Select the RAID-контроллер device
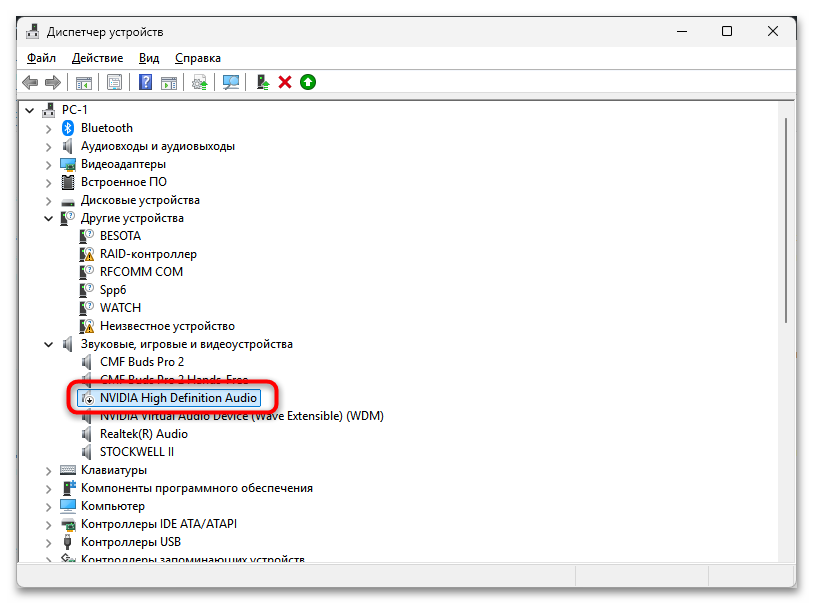 [x=148, y=254]
